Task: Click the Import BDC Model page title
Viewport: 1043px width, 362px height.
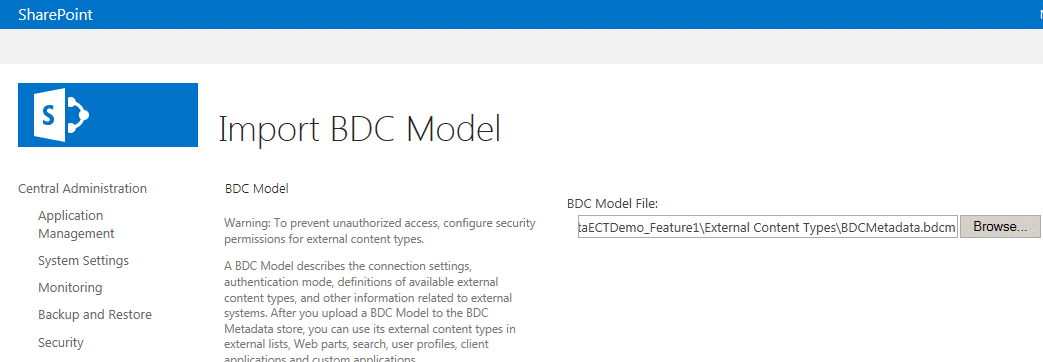Action: [x=359, y=130]
